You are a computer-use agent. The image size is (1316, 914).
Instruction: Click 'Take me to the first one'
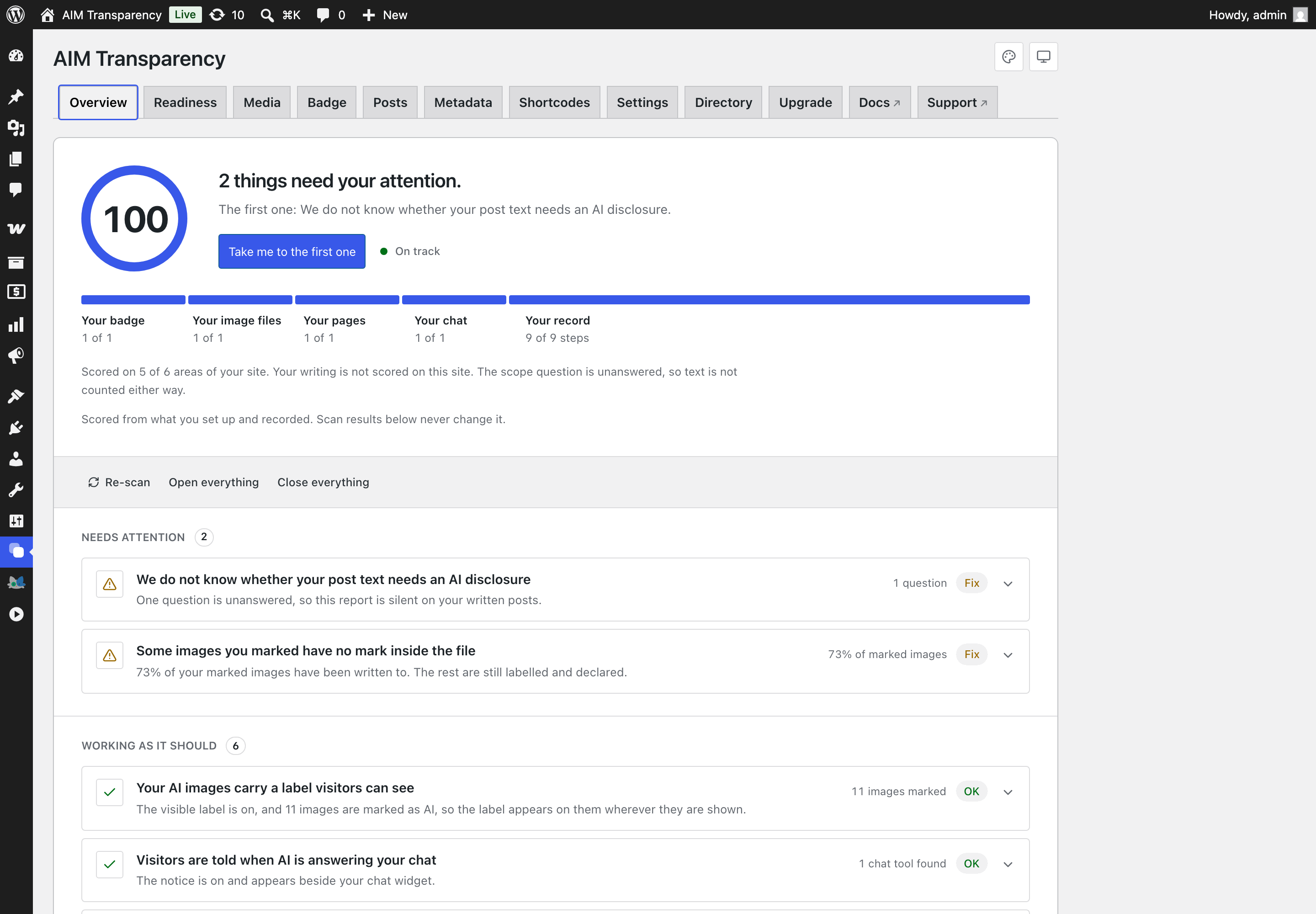click(x=292, y=251)
